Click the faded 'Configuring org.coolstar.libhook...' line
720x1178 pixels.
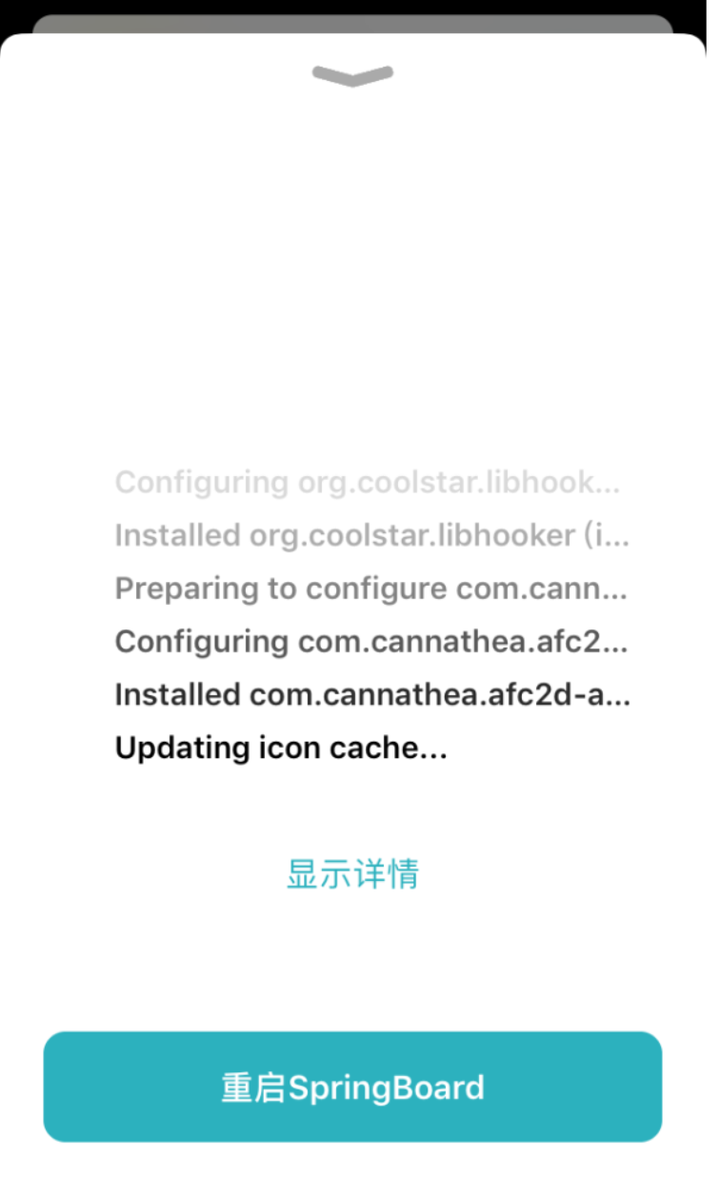click(x=368, y=482)
